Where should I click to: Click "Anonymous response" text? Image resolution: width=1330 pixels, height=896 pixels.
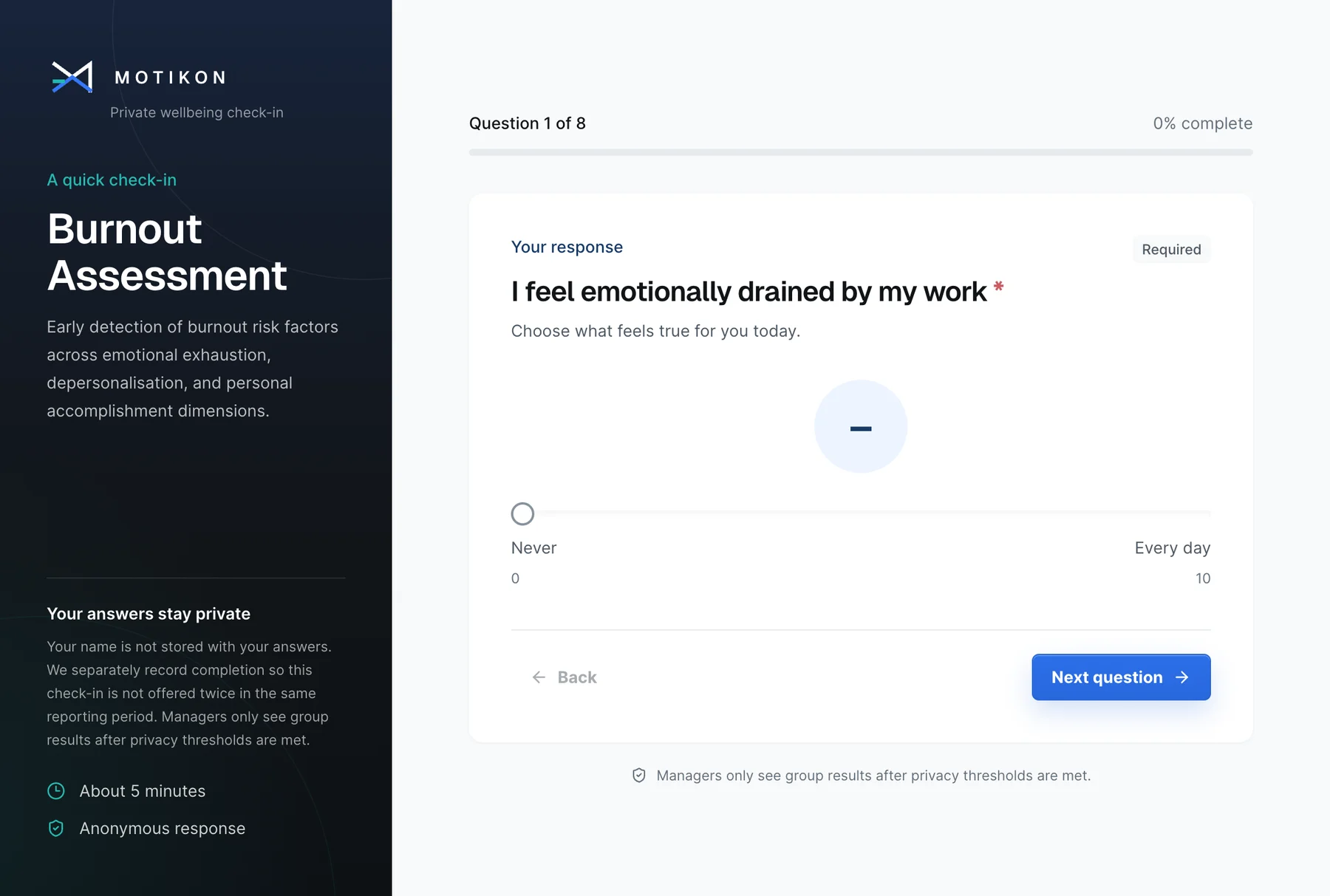163,829
